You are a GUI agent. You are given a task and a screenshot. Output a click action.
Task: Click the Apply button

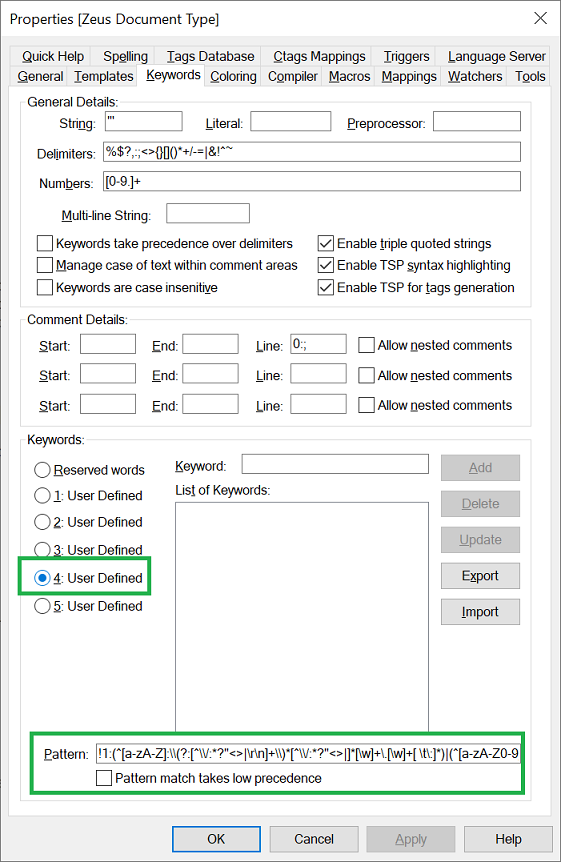[x=411, y=839]
